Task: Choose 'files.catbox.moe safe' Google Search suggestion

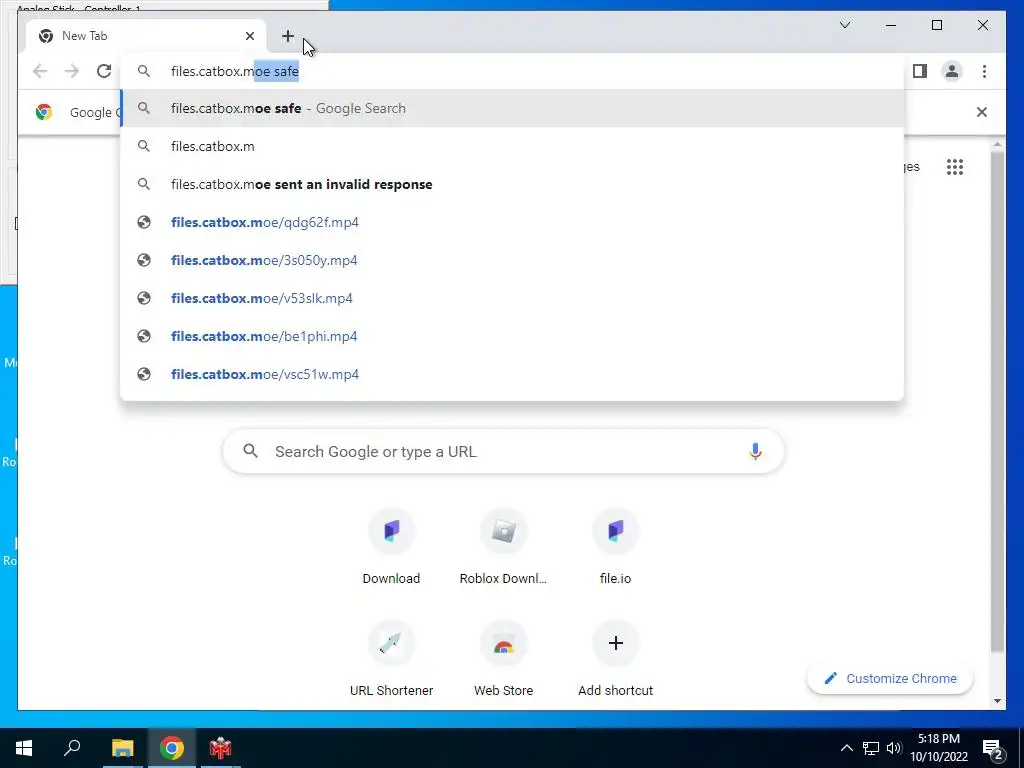Action: [512, 108]
